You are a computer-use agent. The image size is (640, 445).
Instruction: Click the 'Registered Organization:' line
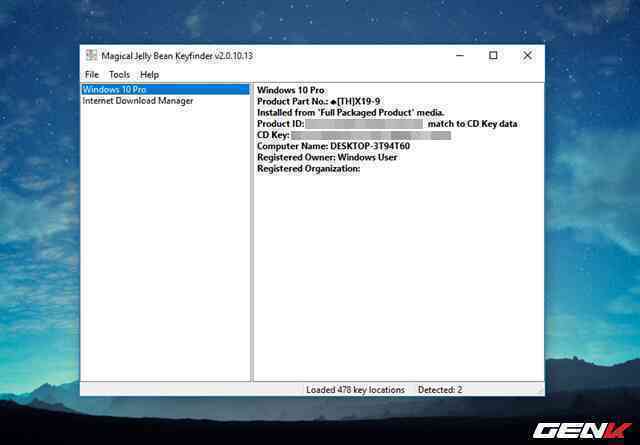point(308,169)
